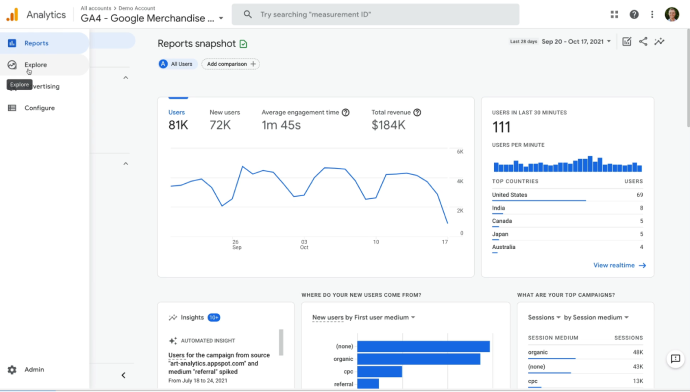Click the Canada country row
This screenshot has height=392, width=690.
567,221
